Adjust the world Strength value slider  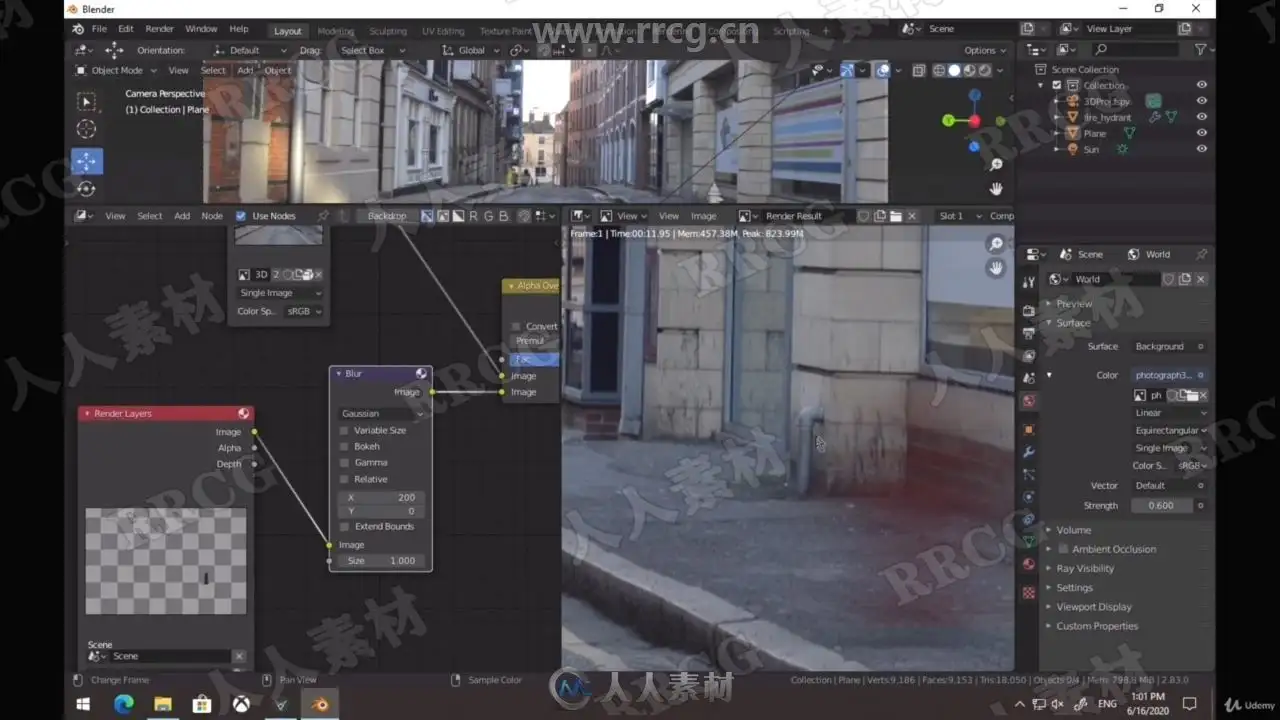(1162, 506)
